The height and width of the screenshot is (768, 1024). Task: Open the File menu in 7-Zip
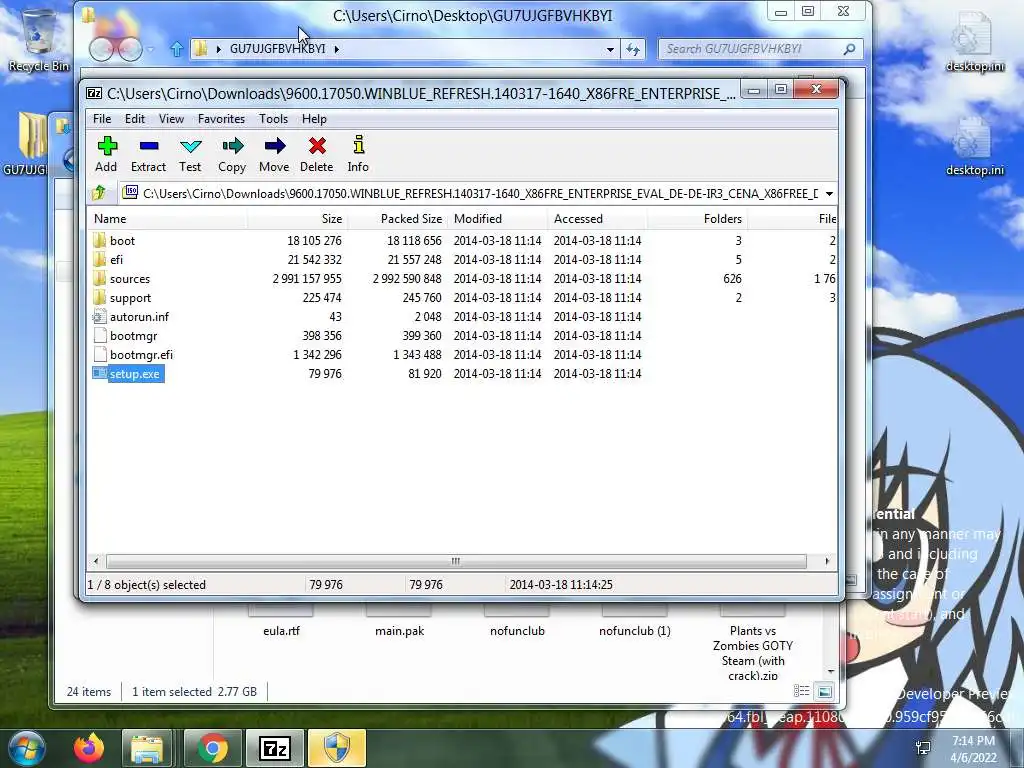[x=102, y=119]
